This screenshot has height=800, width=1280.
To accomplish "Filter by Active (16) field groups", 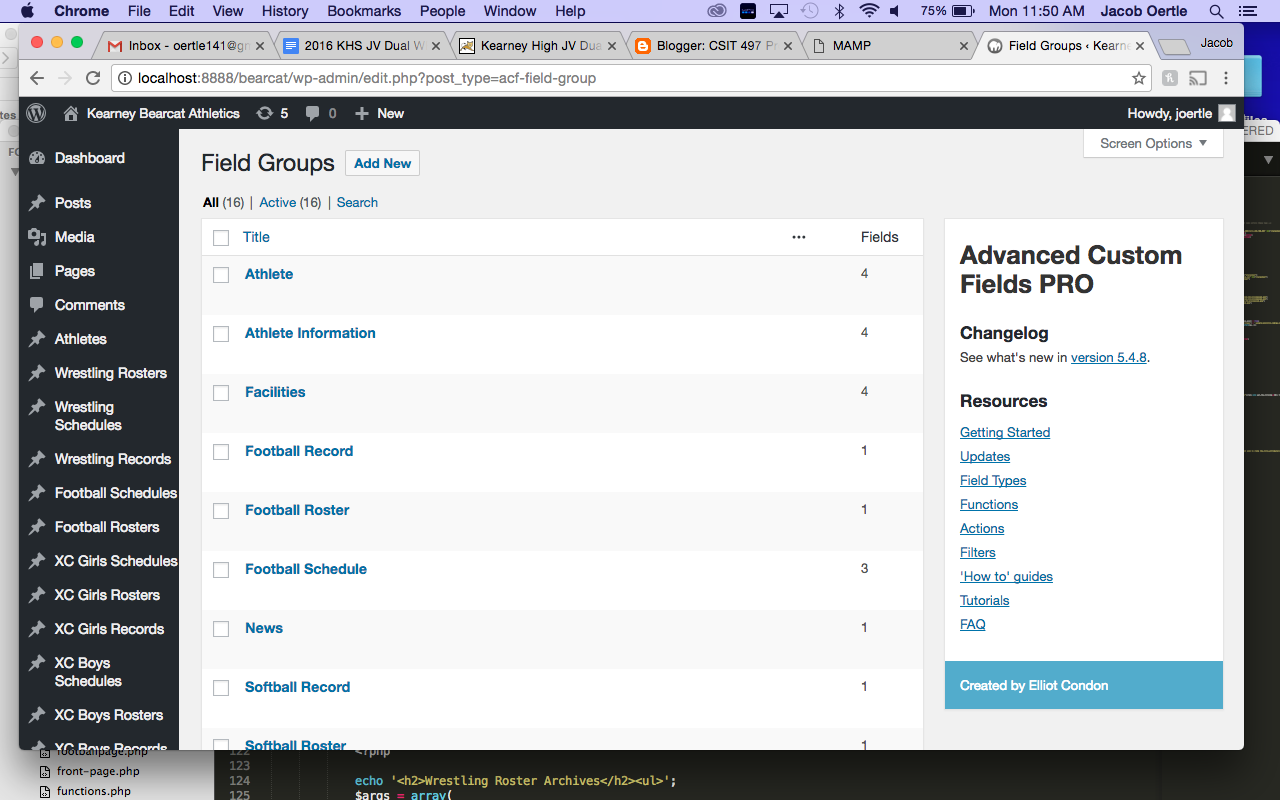I will [290, 202].
